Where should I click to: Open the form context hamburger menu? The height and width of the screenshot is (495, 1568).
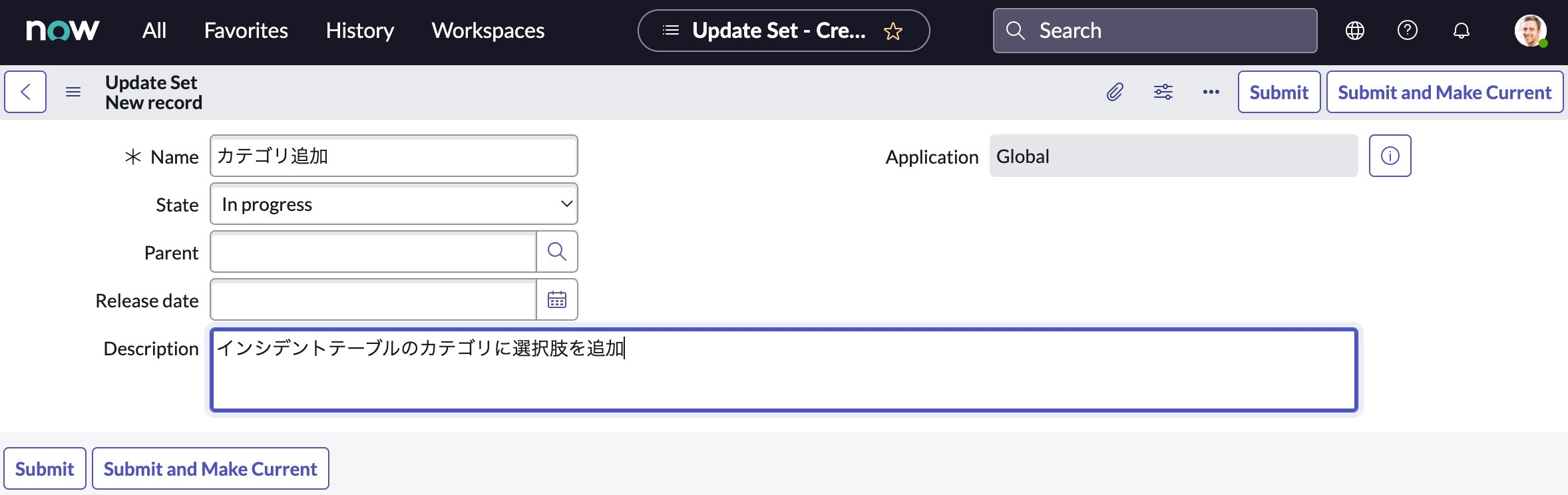tap(73, 91)
